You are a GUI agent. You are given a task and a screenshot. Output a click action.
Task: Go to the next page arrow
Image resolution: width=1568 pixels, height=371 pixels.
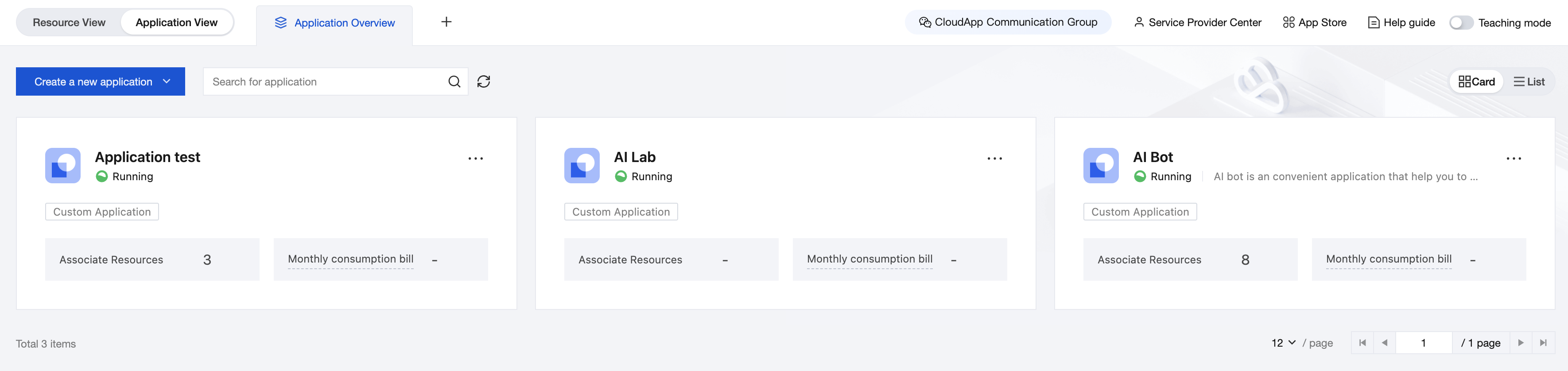[1521, 342]
